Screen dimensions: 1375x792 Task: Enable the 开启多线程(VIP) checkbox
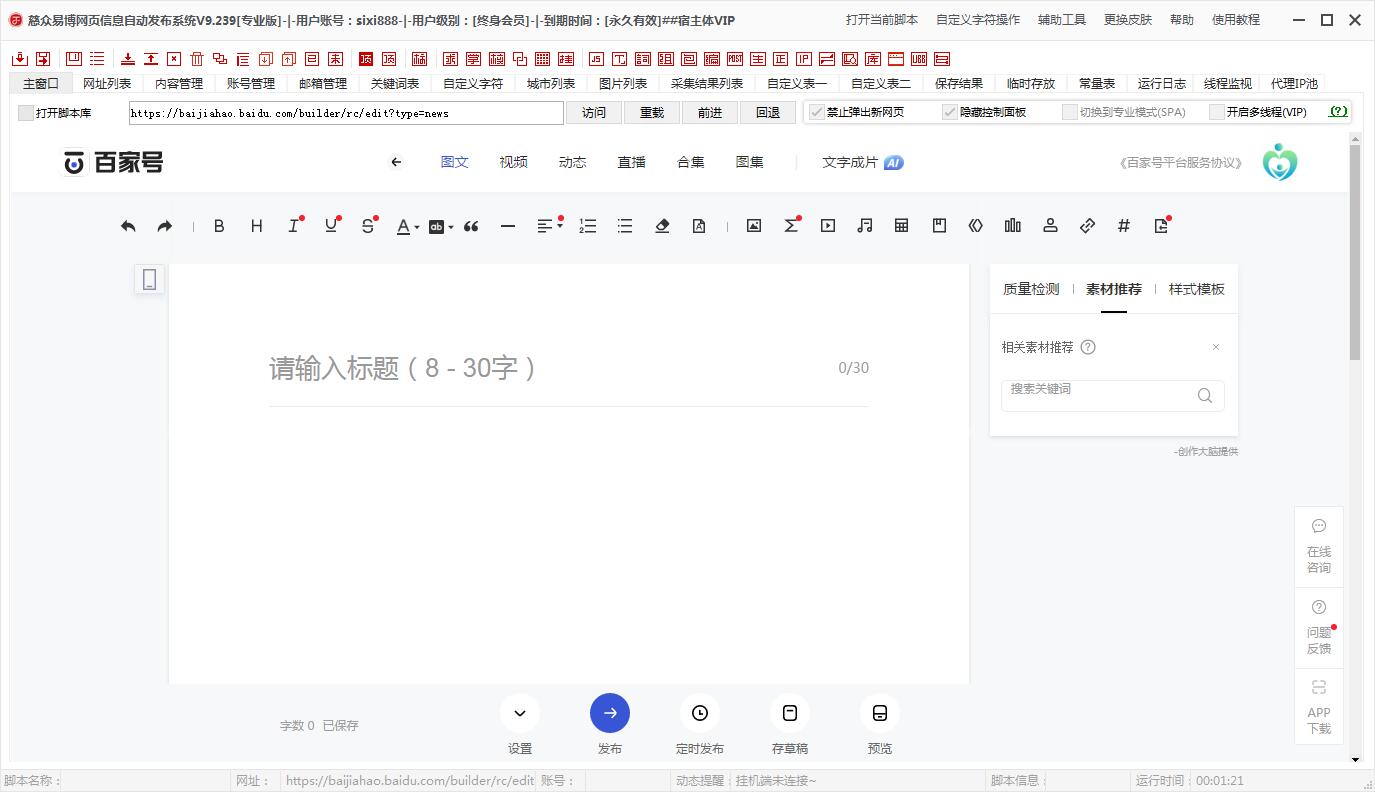(1217, 112)
